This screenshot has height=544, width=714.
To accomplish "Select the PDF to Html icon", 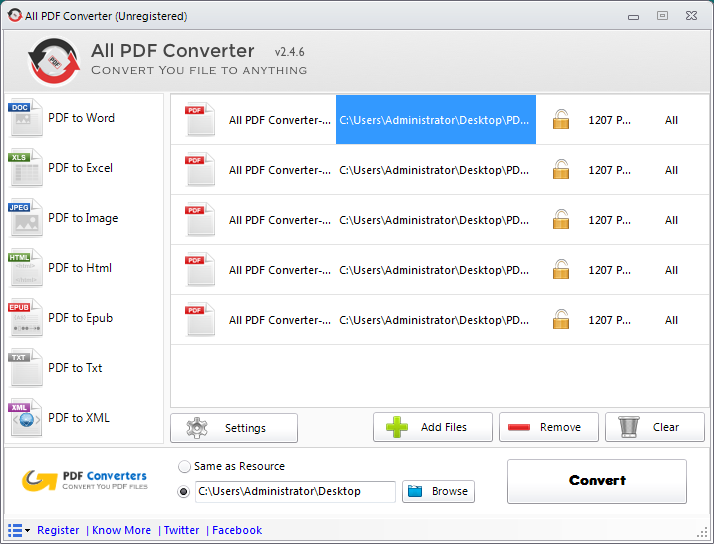I will 26,268.
